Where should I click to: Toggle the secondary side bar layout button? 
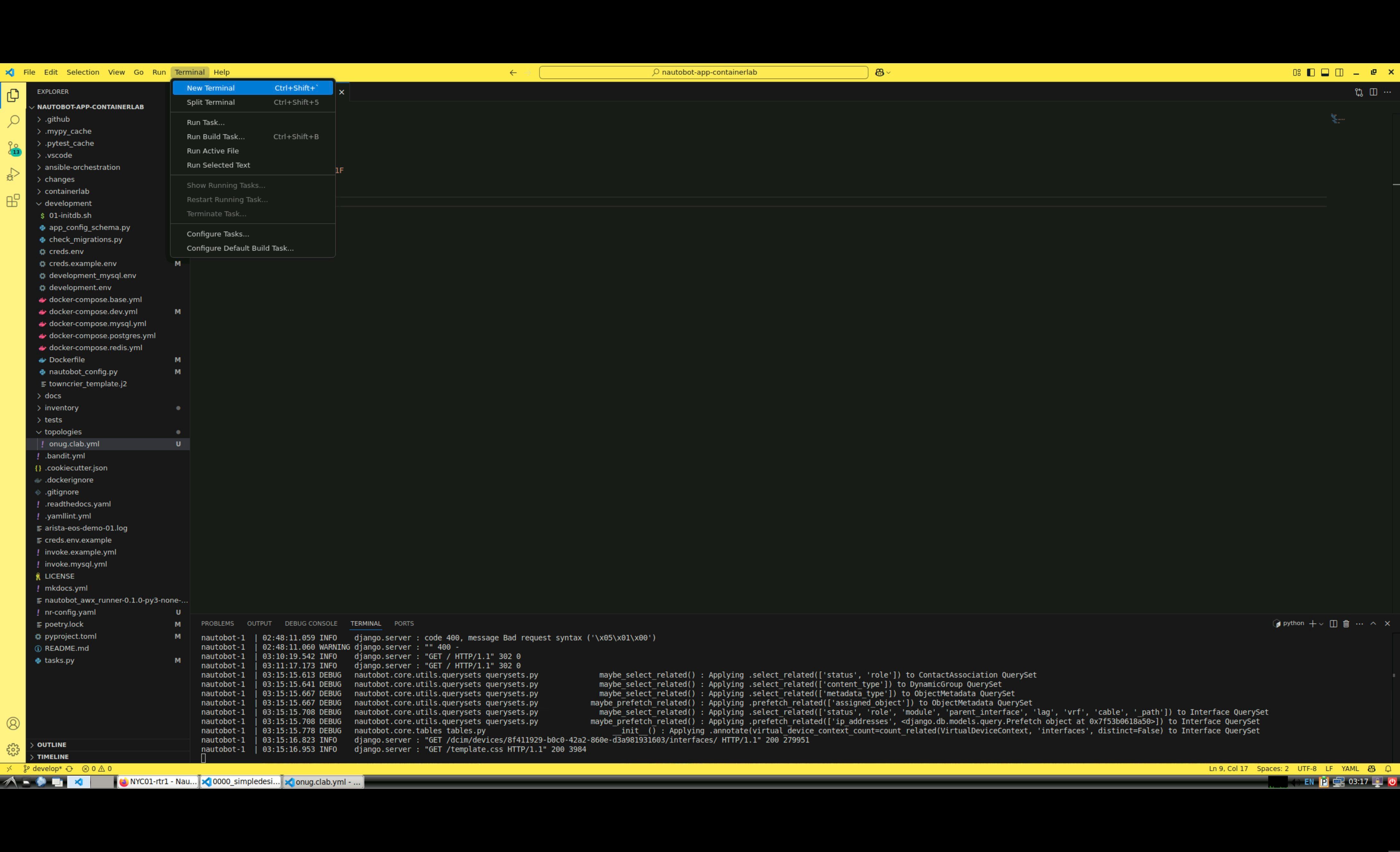[x=1339, y=72]
